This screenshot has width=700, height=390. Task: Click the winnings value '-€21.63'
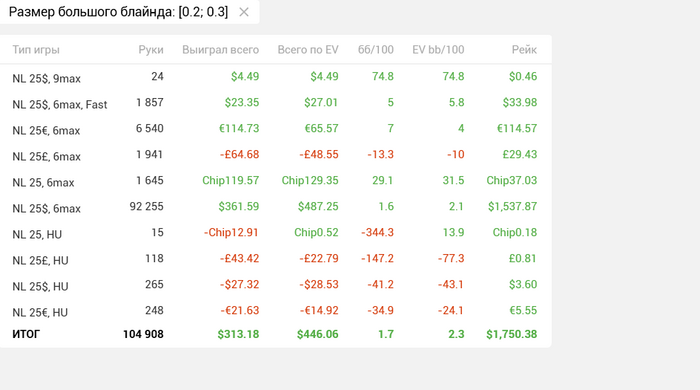pyautogui.click(x=239, y=310)
